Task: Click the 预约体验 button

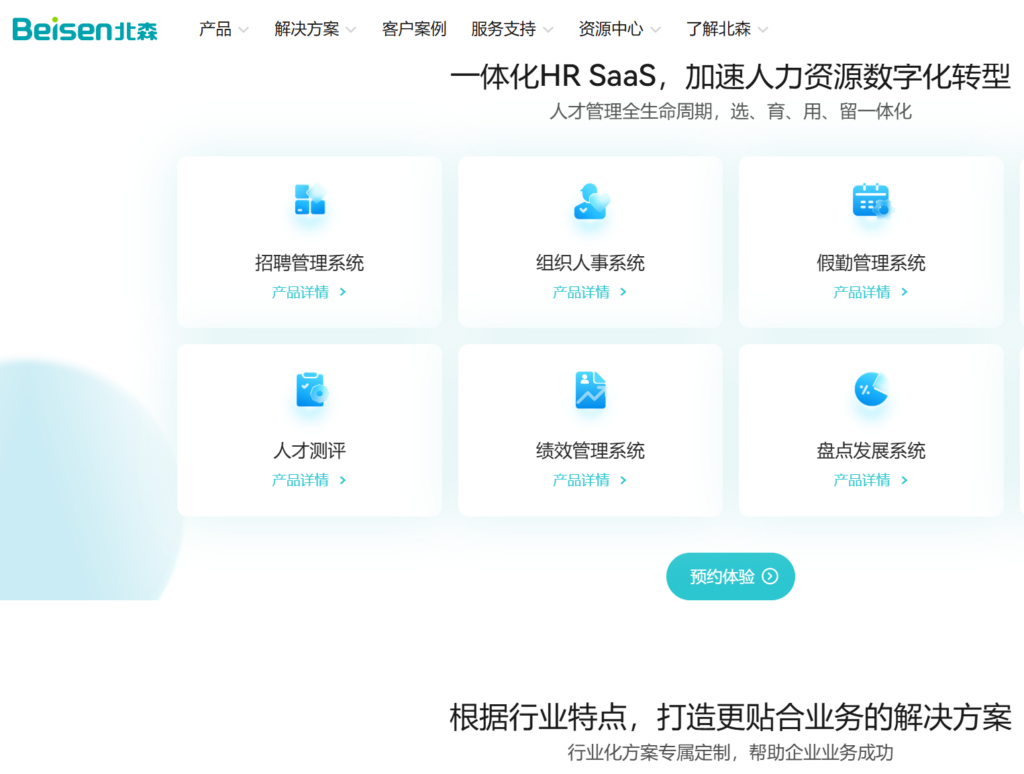Action: (x=730, y=576)
